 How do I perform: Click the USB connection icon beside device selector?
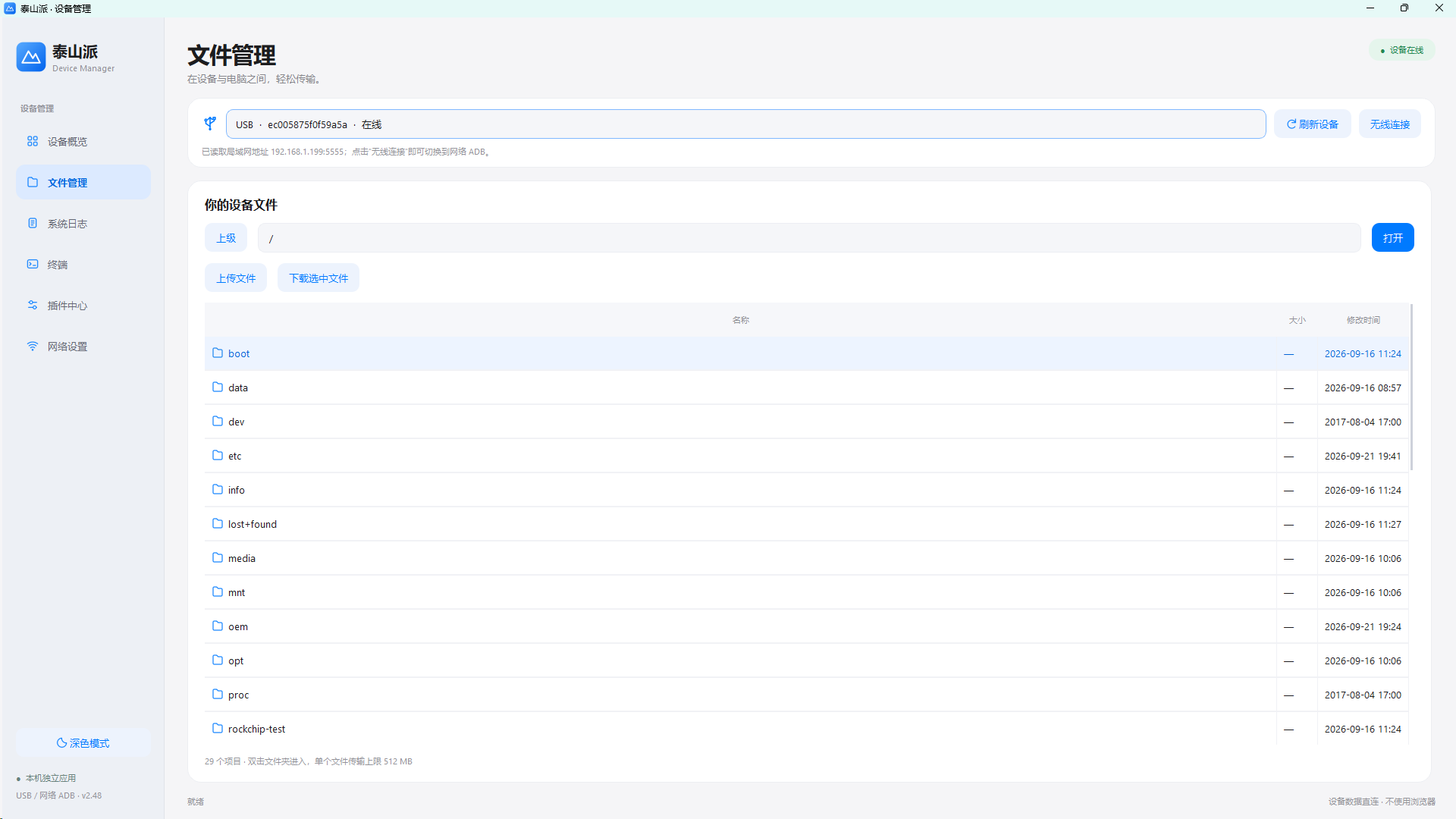(210, 124)
